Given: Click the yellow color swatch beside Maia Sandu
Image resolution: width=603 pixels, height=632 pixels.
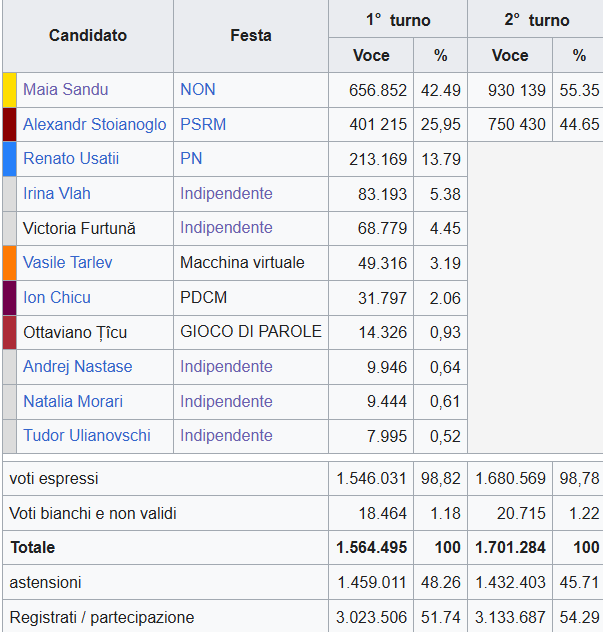Looking at the screenshot, I should point(10,90).
